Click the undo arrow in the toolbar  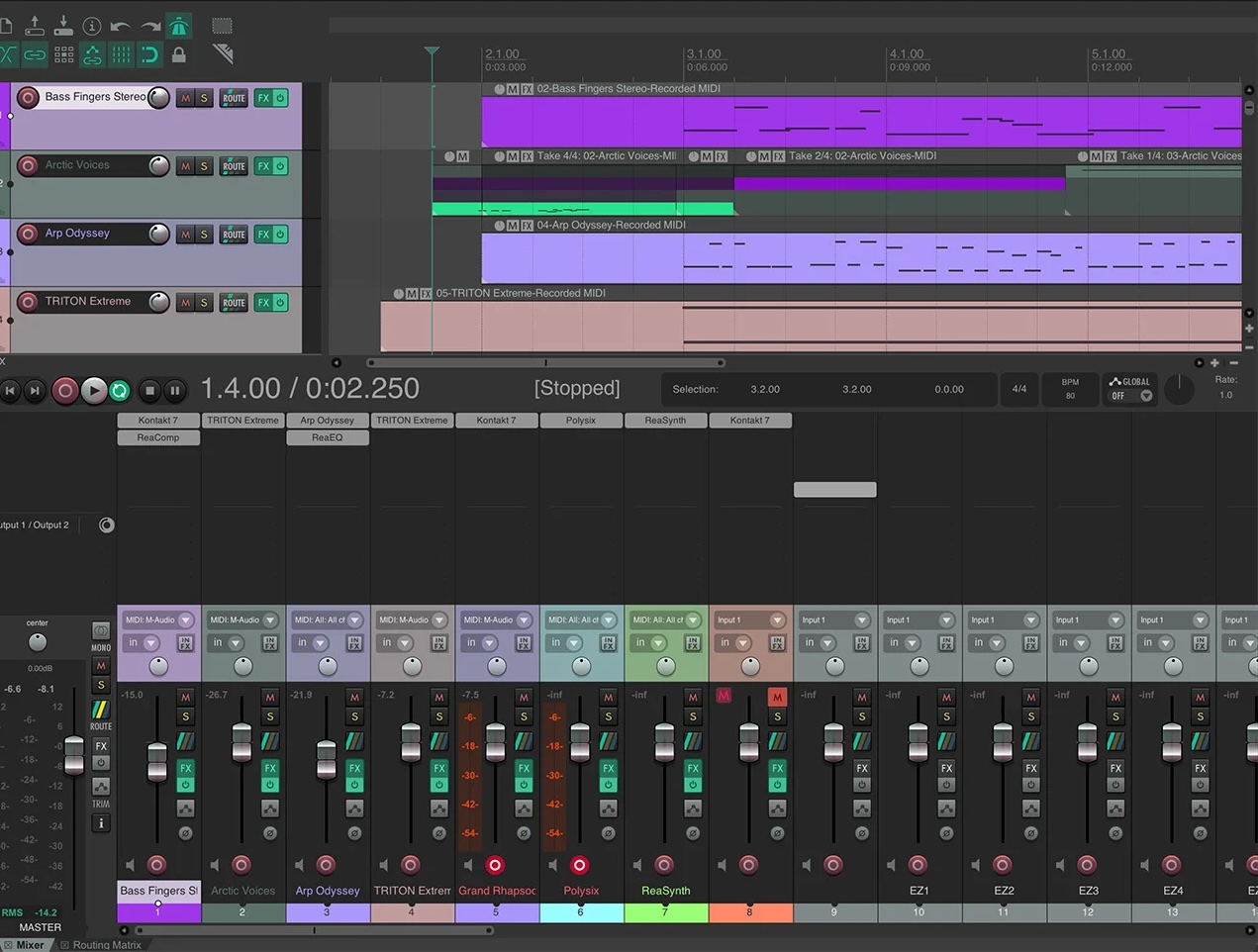point(121,27)
